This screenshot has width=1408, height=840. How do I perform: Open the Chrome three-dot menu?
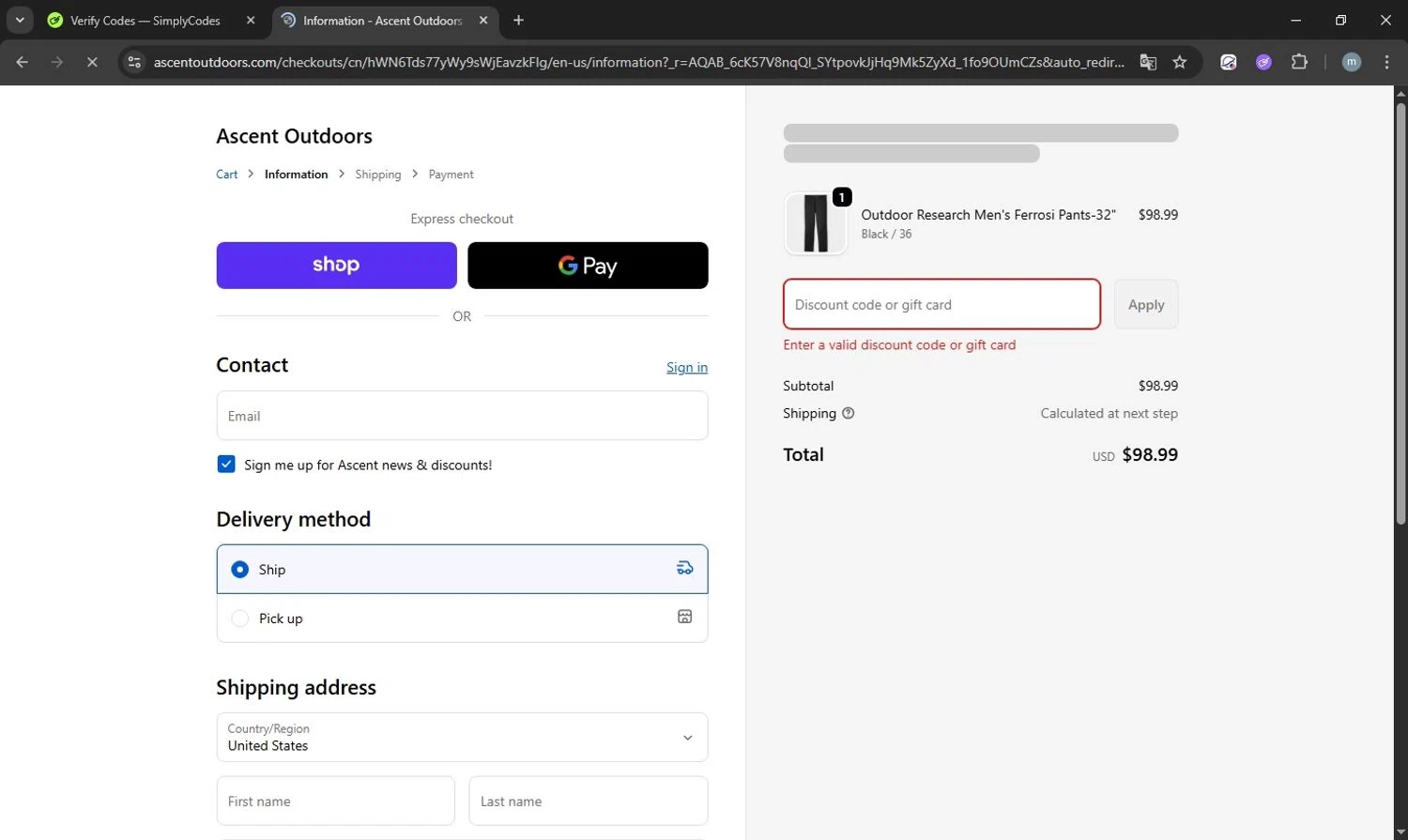tap(1386, 62)
